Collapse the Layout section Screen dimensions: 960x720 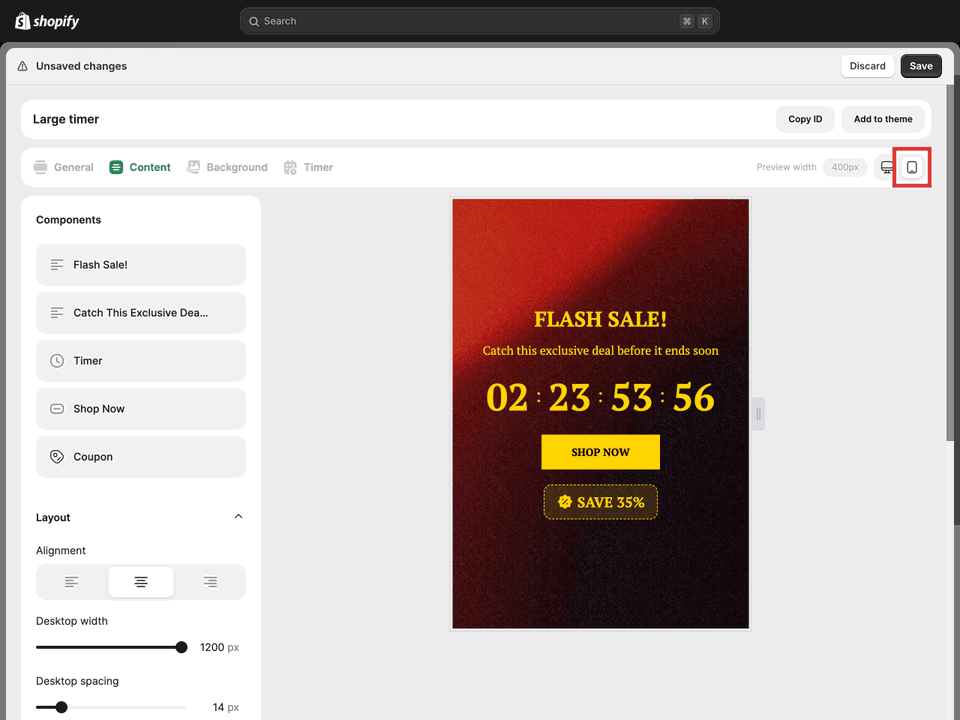[x=238, y=516]
